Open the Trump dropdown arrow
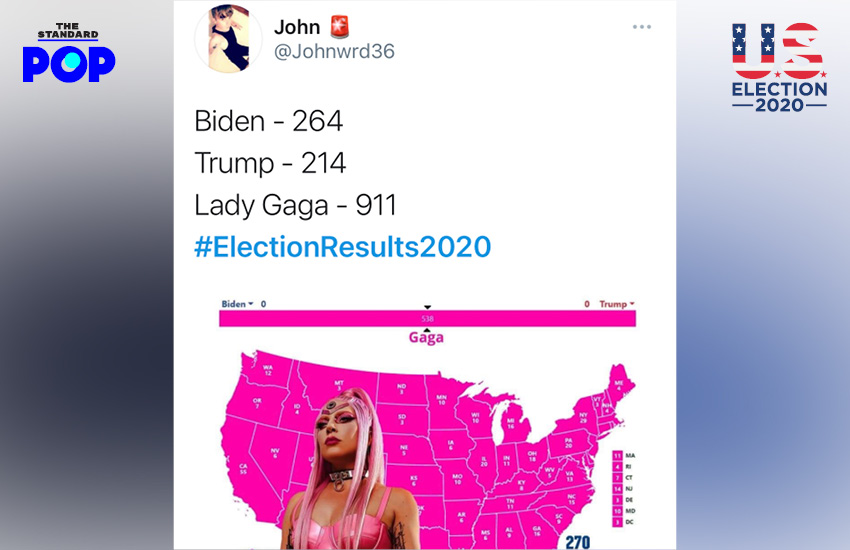Image resolution: width=850 pixels, height=550 pixels. pos(632,303)
